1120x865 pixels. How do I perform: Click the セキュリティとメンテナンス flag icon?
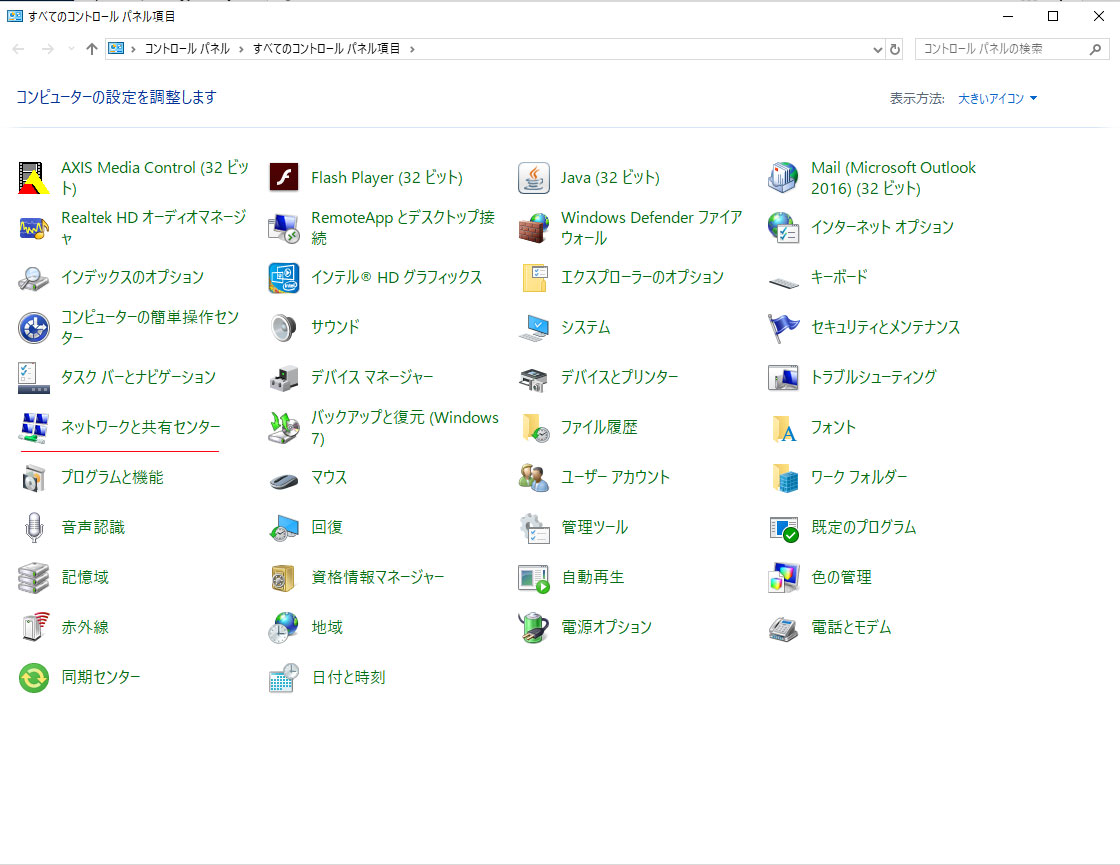(784, 328)
